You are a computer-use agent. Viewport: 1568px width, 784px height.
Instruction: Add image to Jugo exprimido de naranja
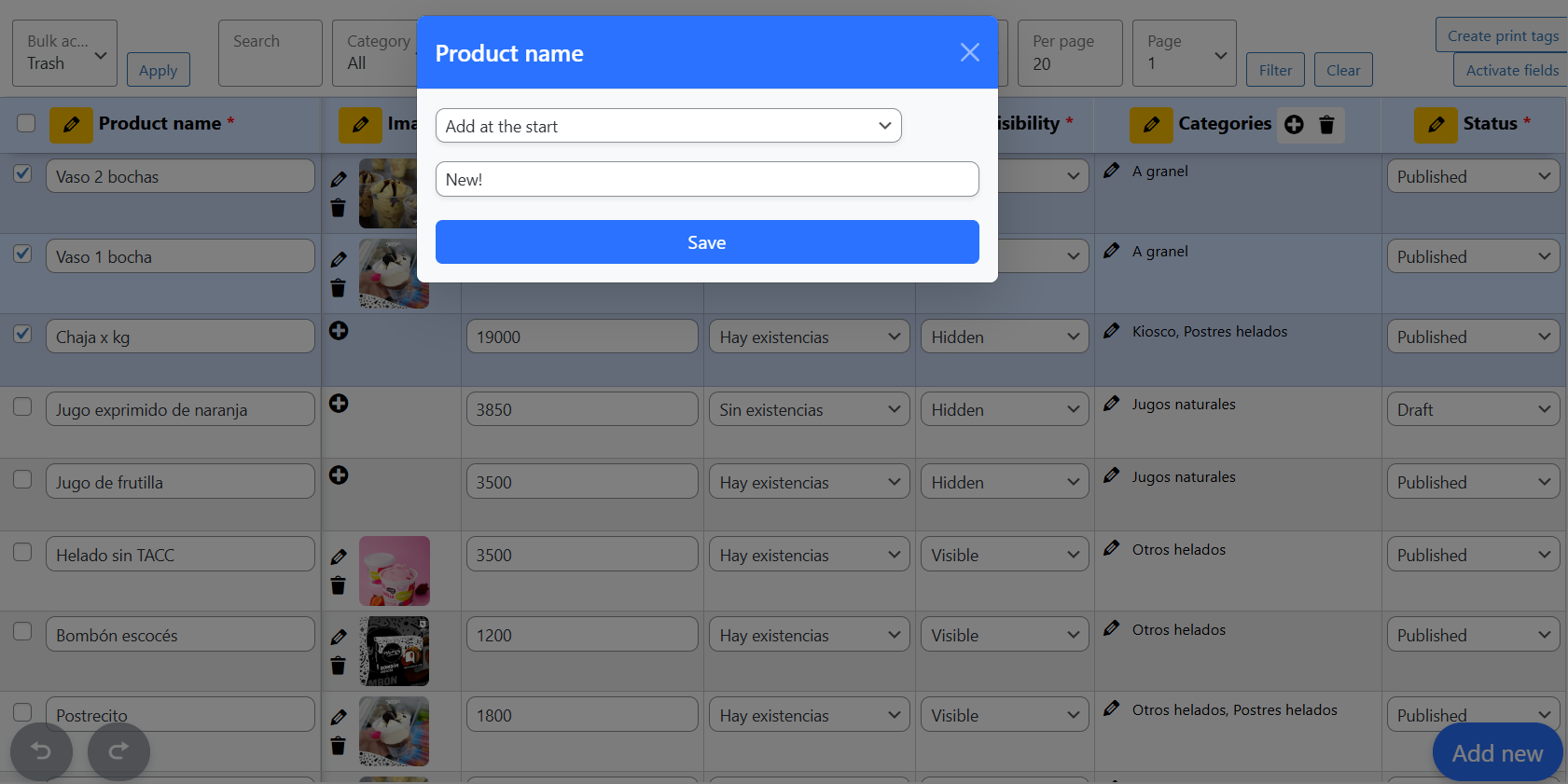(x=339, y=404)
